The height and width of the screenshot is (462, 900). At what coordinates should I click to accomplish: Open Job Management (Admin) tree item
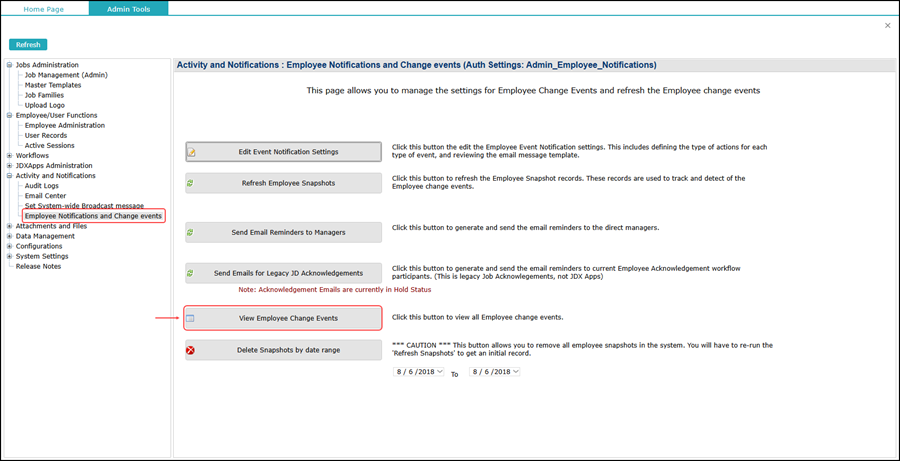pyautogui.click(x=66, y=75)
